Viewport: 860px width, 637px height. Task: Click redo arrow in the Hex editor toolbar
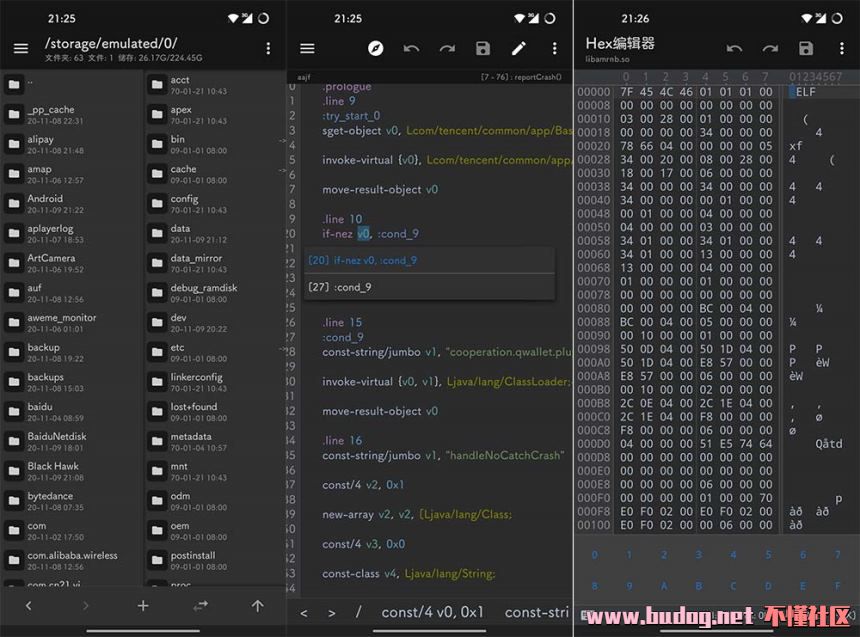pos(770,48)
